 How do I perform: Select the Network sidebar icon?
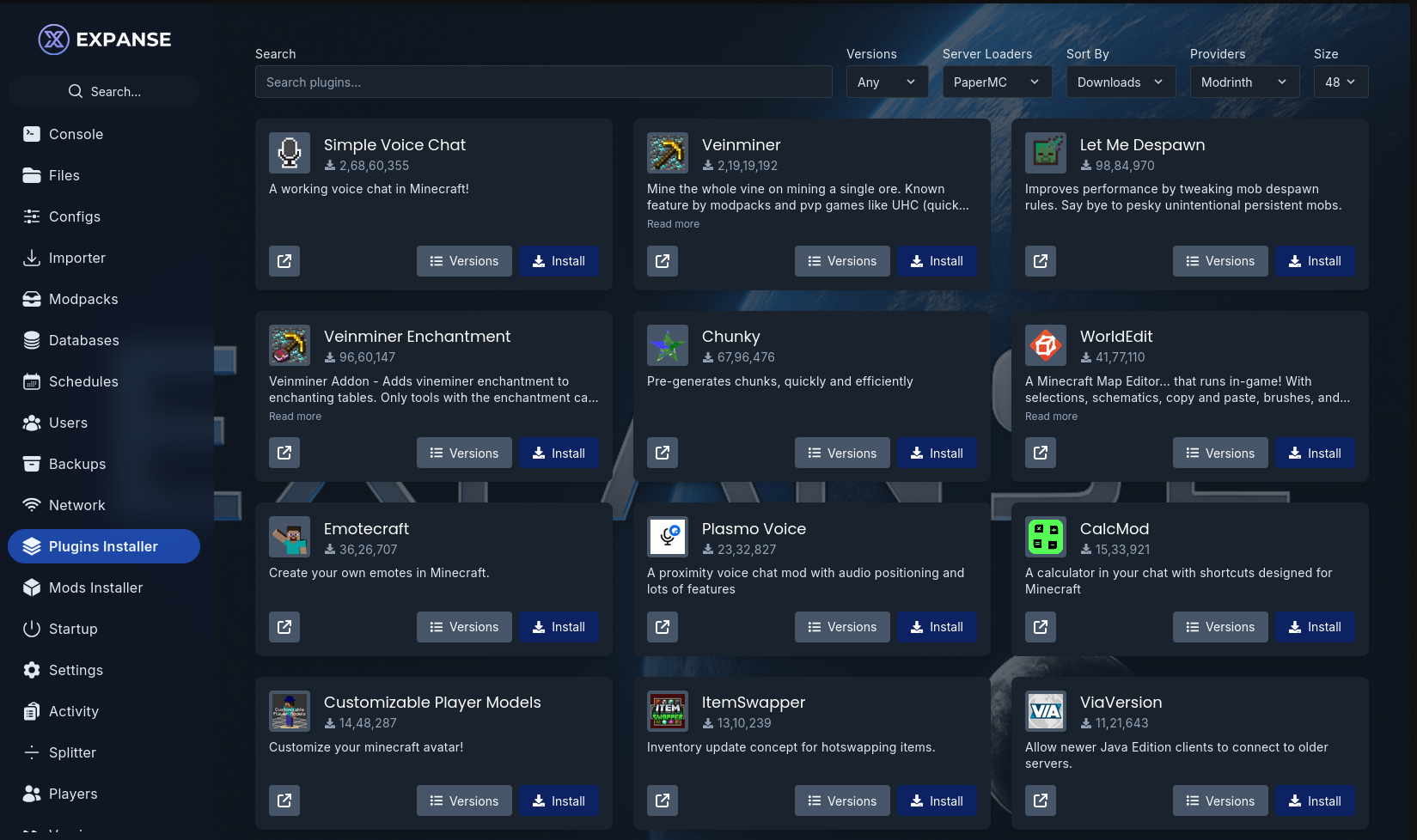[x=31, y=505]
